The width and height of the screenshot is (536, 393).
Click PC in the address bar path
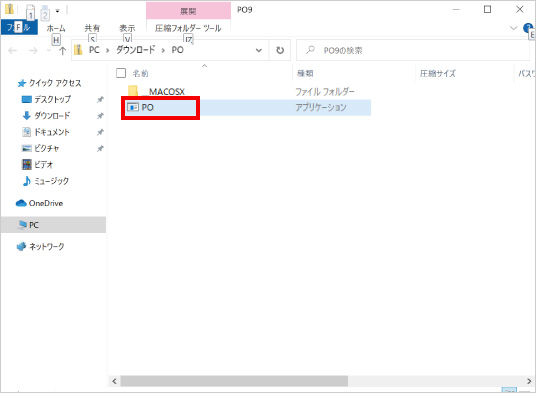point(94,50)
